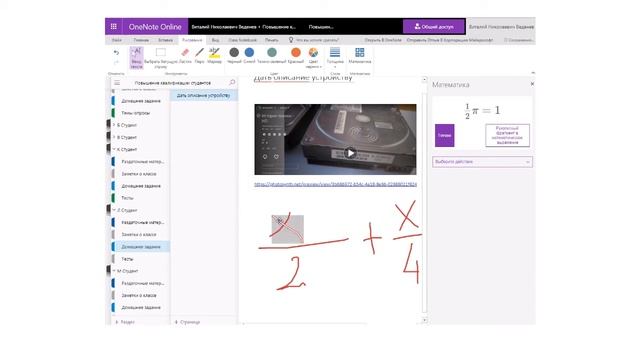Click the feedback to Microsoft link
Image resolution: width=640 pixels, height=360 pixels.
(x=450, y=40)
